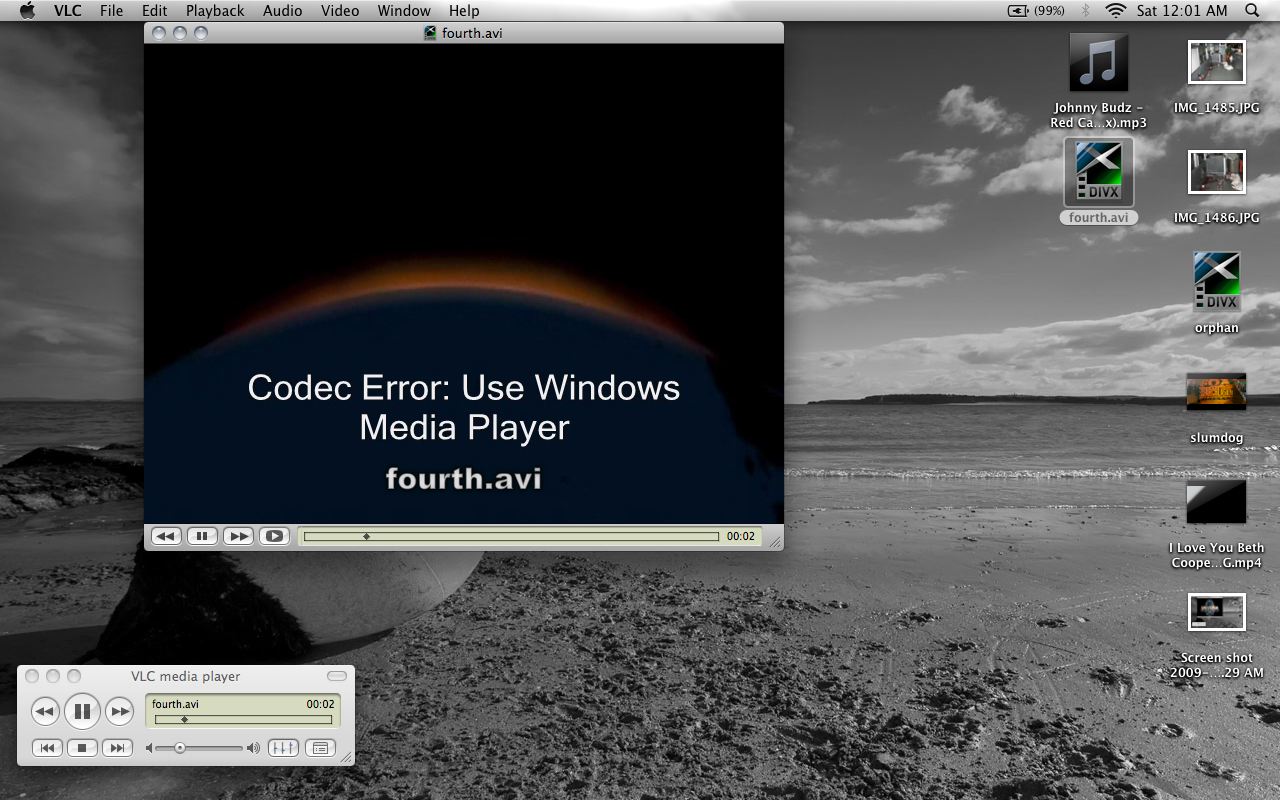The height and width of the screenshot is (800, 1280).
Task: Open the Apple menu
Action: [27, 10]
